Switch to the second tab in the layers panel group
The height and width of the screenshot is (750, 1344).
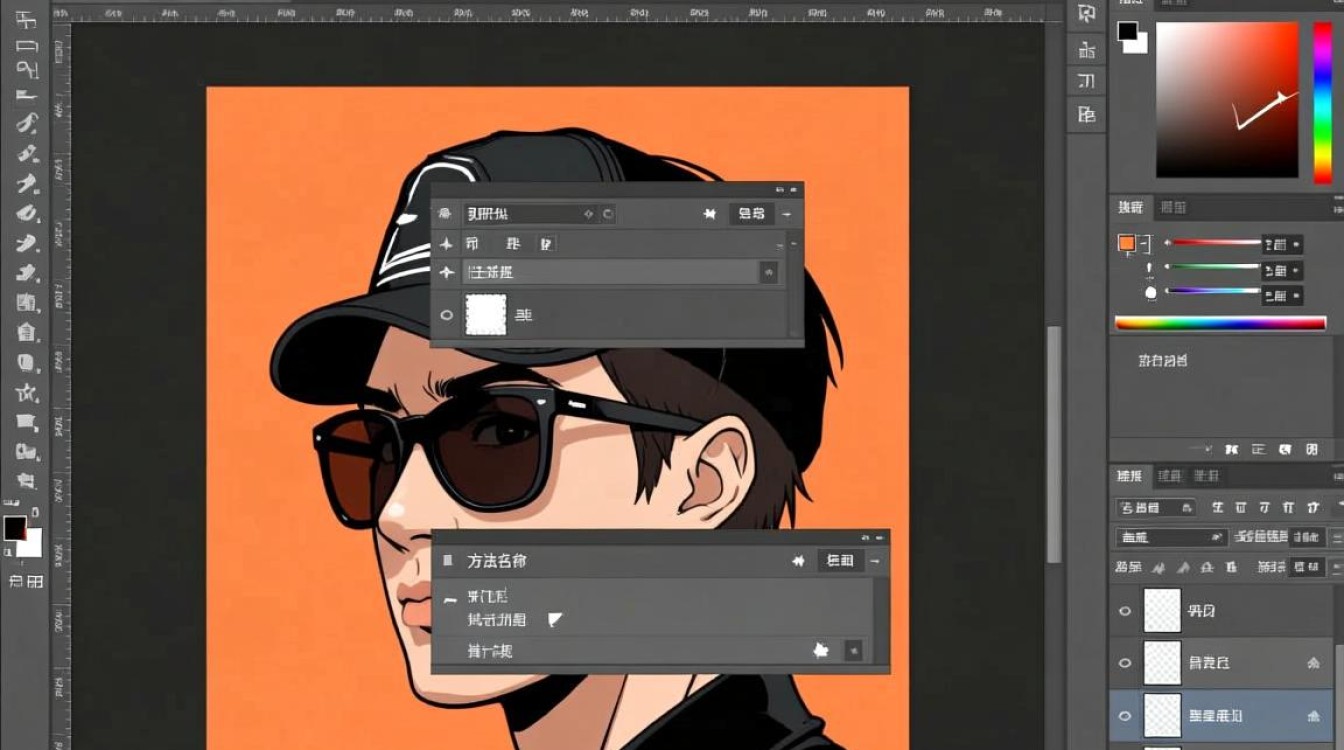click(1169, 476)
